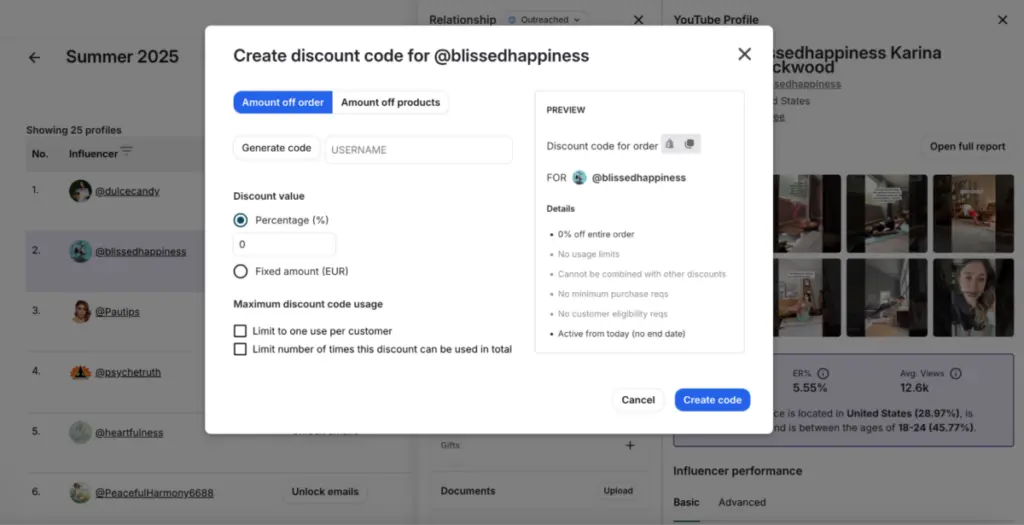Click the back arrow beside Summer 2025
The height and width of the screenshot is (525, 1024).
click(34, 57)
